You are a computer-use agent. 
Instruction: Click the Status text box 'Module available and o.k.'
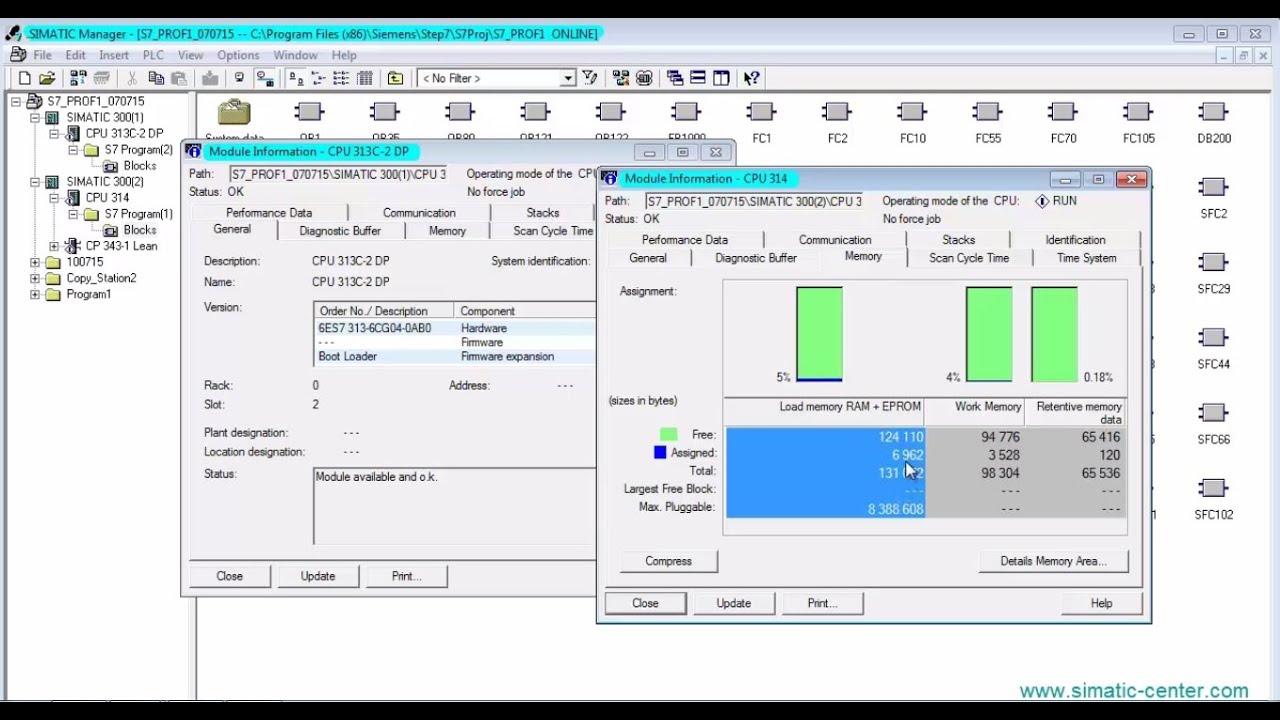point(453,505)
